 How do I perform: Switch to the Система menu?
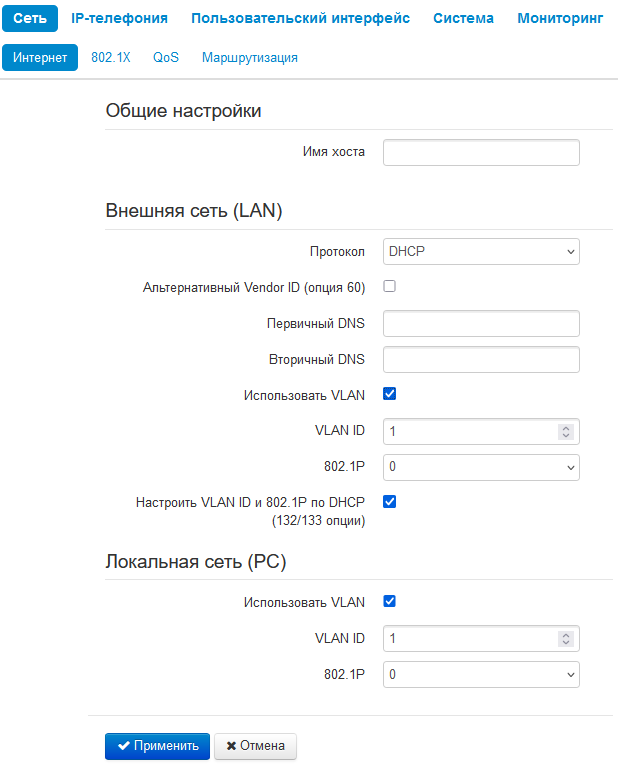[x=463, y=18]
